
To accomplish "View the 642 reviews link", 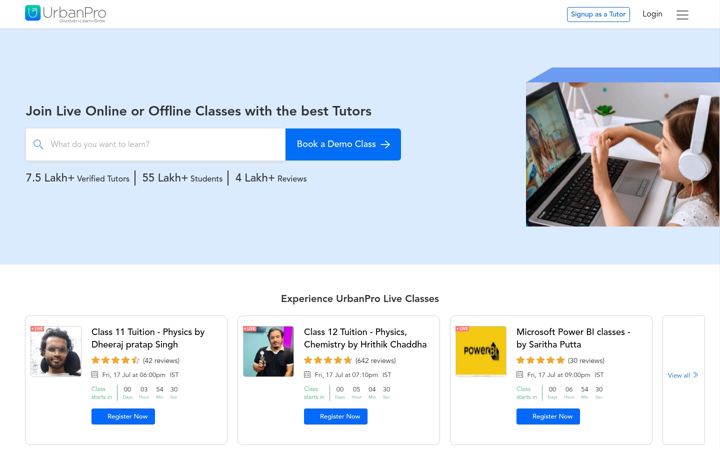I will (376, 360).
